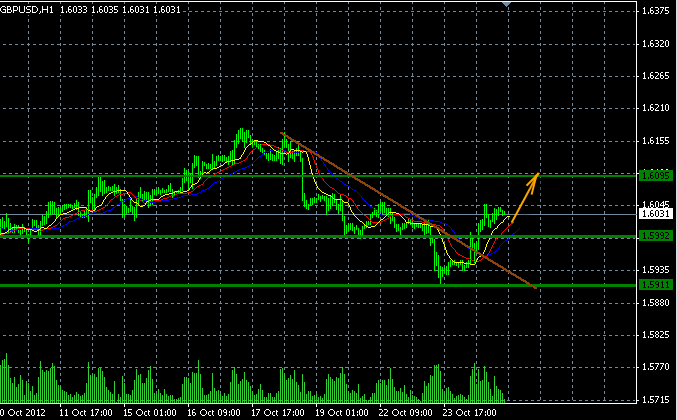
Task: Click the 1.6155 price scale value
Action: [x=655, y=141]
